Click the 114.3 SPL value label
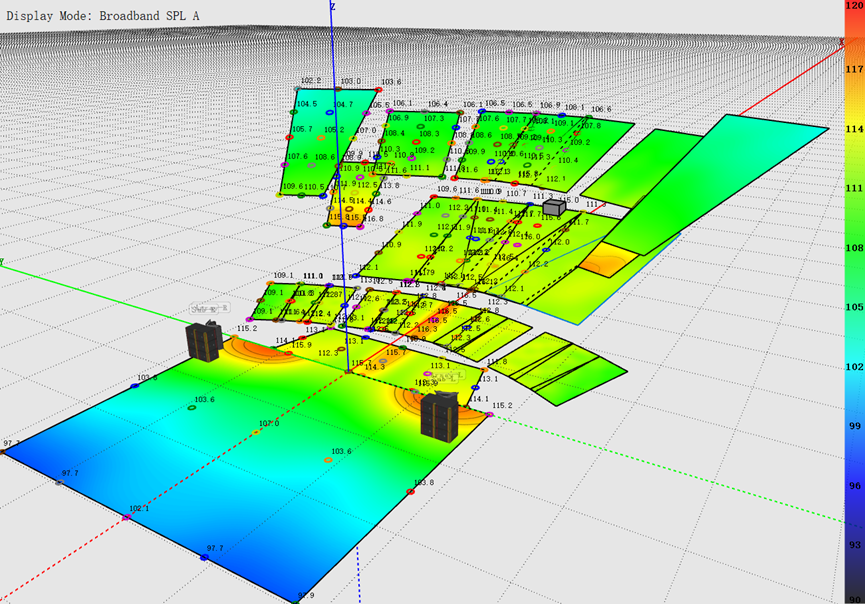The width and height of the screenshot is (865, 604). click(375, 367)
